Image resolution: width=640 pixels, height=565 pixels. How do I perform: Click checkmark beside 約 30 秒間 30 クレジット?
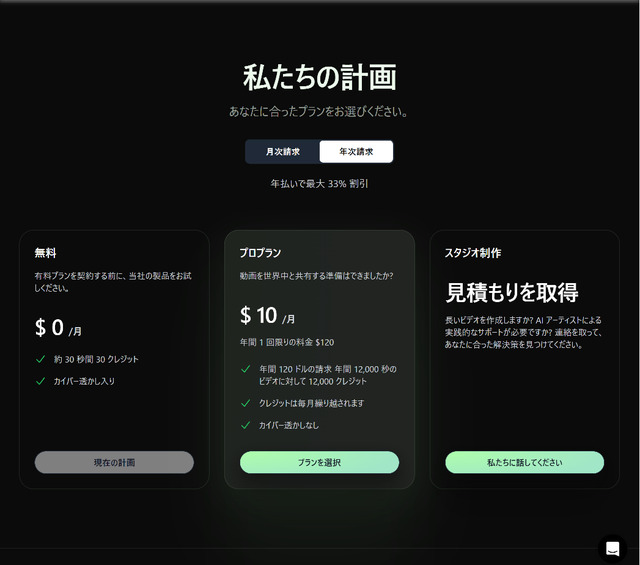pos(40,359)
